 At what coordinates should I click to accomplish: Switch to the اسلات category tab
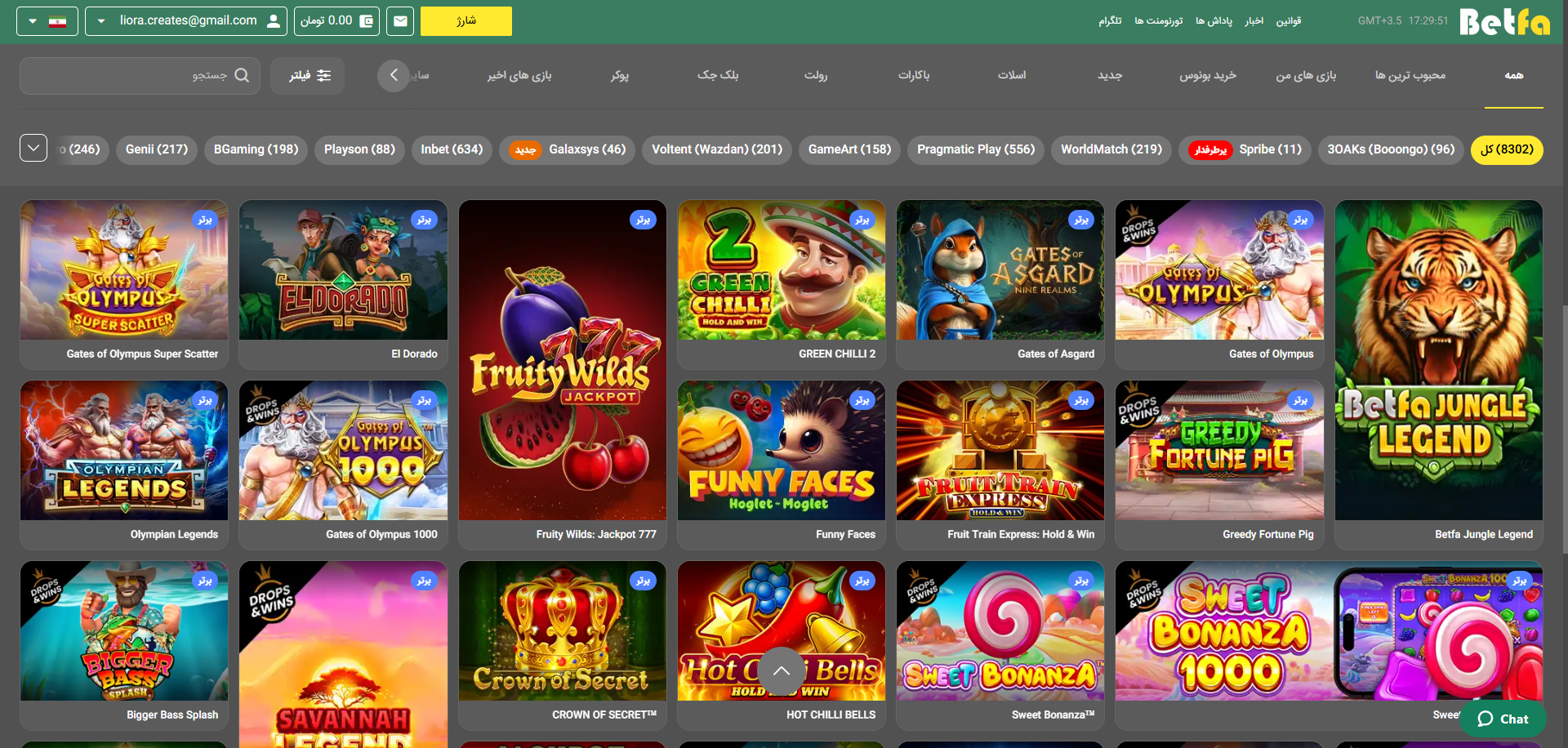pos(1011,75)
